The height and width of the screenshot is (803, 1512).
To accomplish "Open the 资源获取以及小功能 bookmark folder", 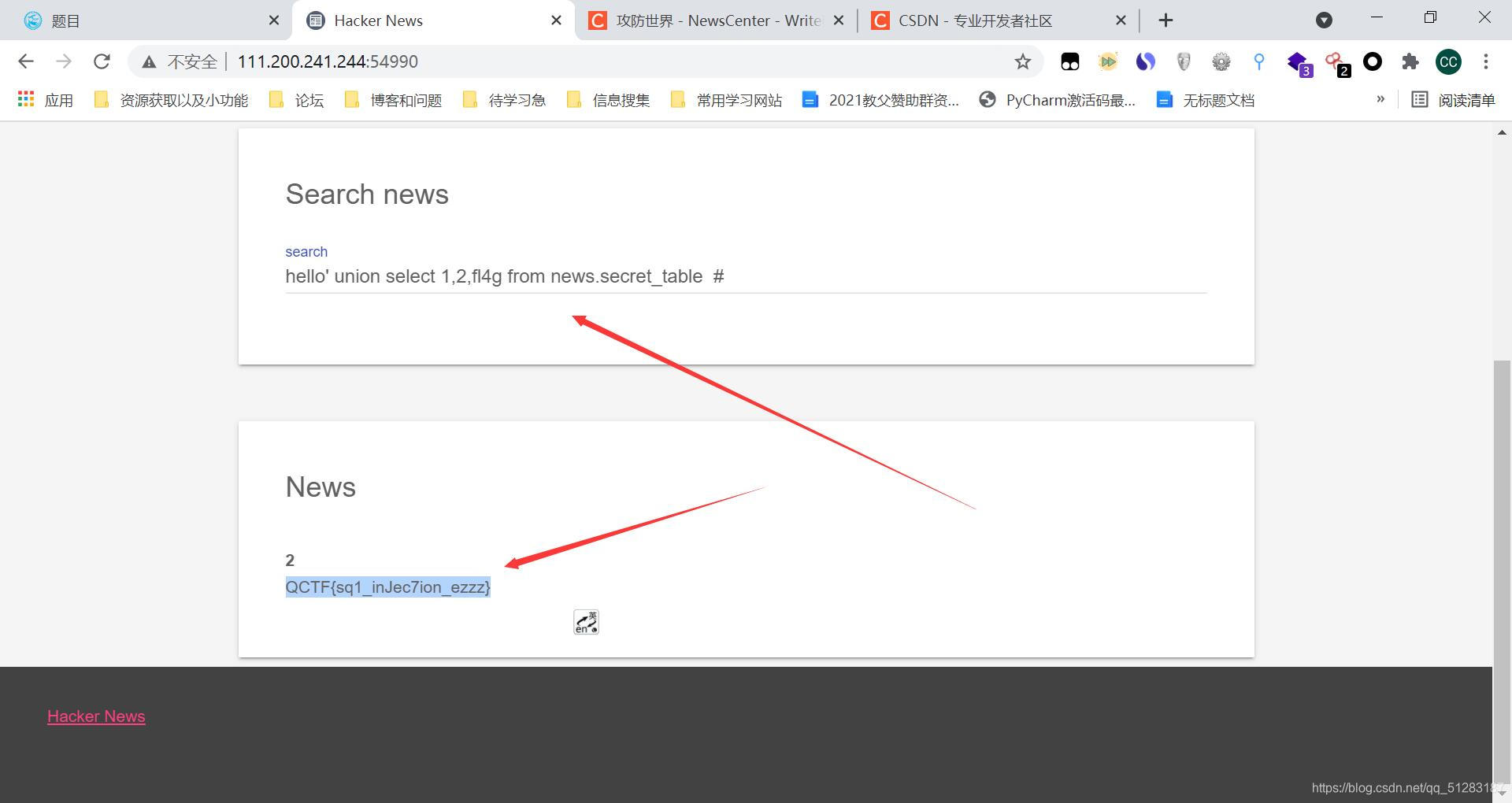I will tap(171, 100).
